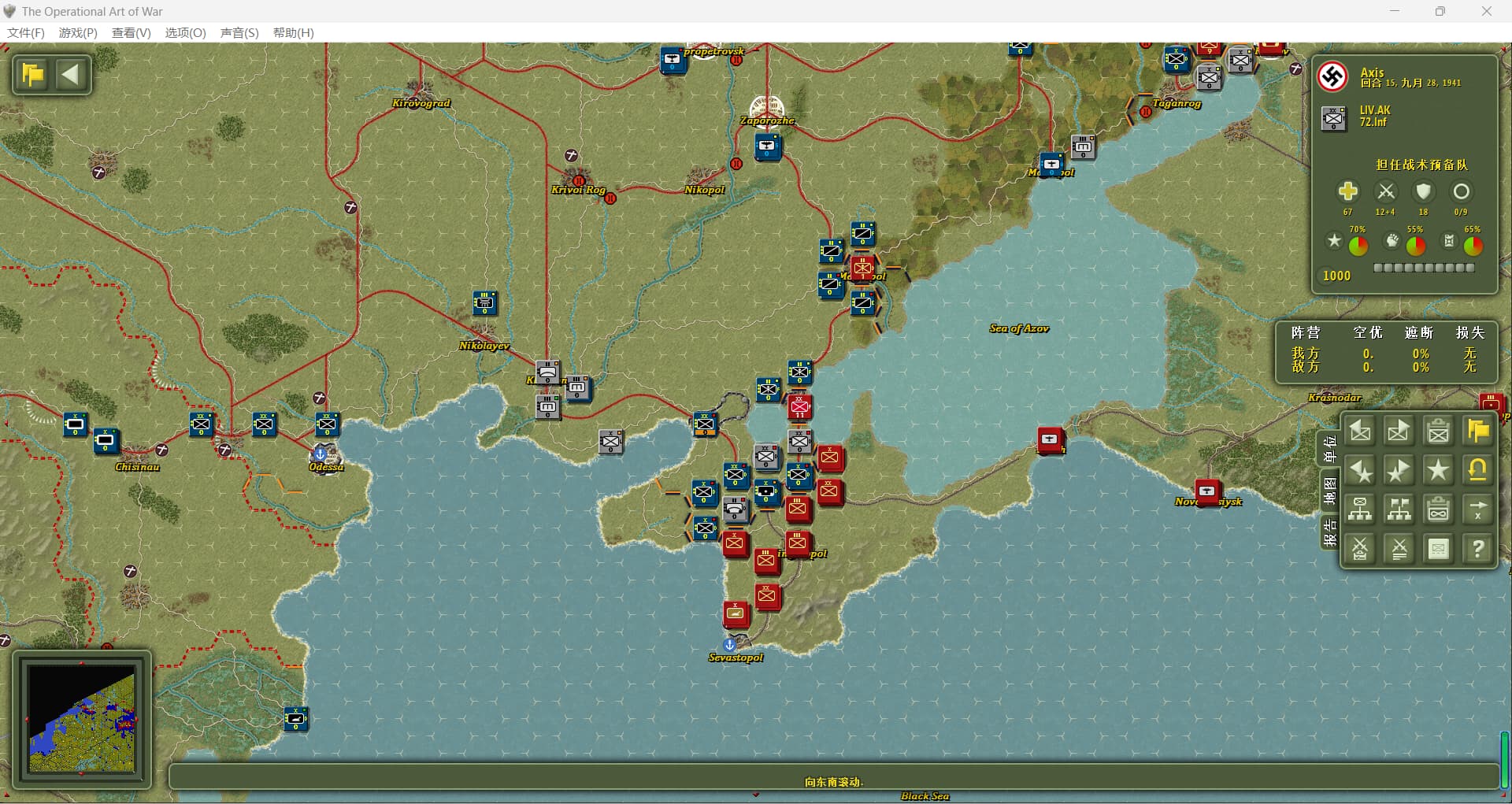
Task: Click the question mark help button
Action: (1477, 549)
